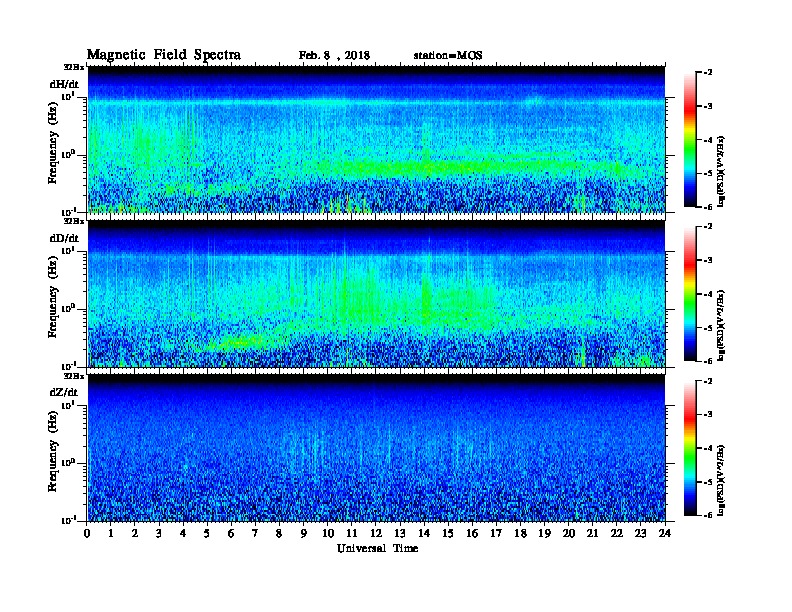Click the dZ/dt spectrogram plot area

tap(376, 448)
